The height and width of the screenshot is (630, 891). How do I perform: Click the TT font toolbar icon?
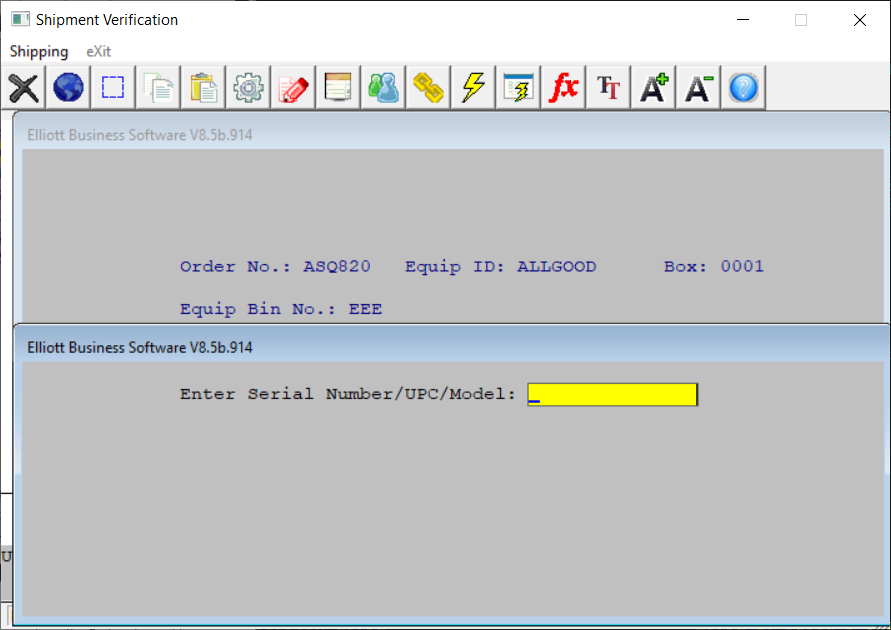tap(609, 87)
